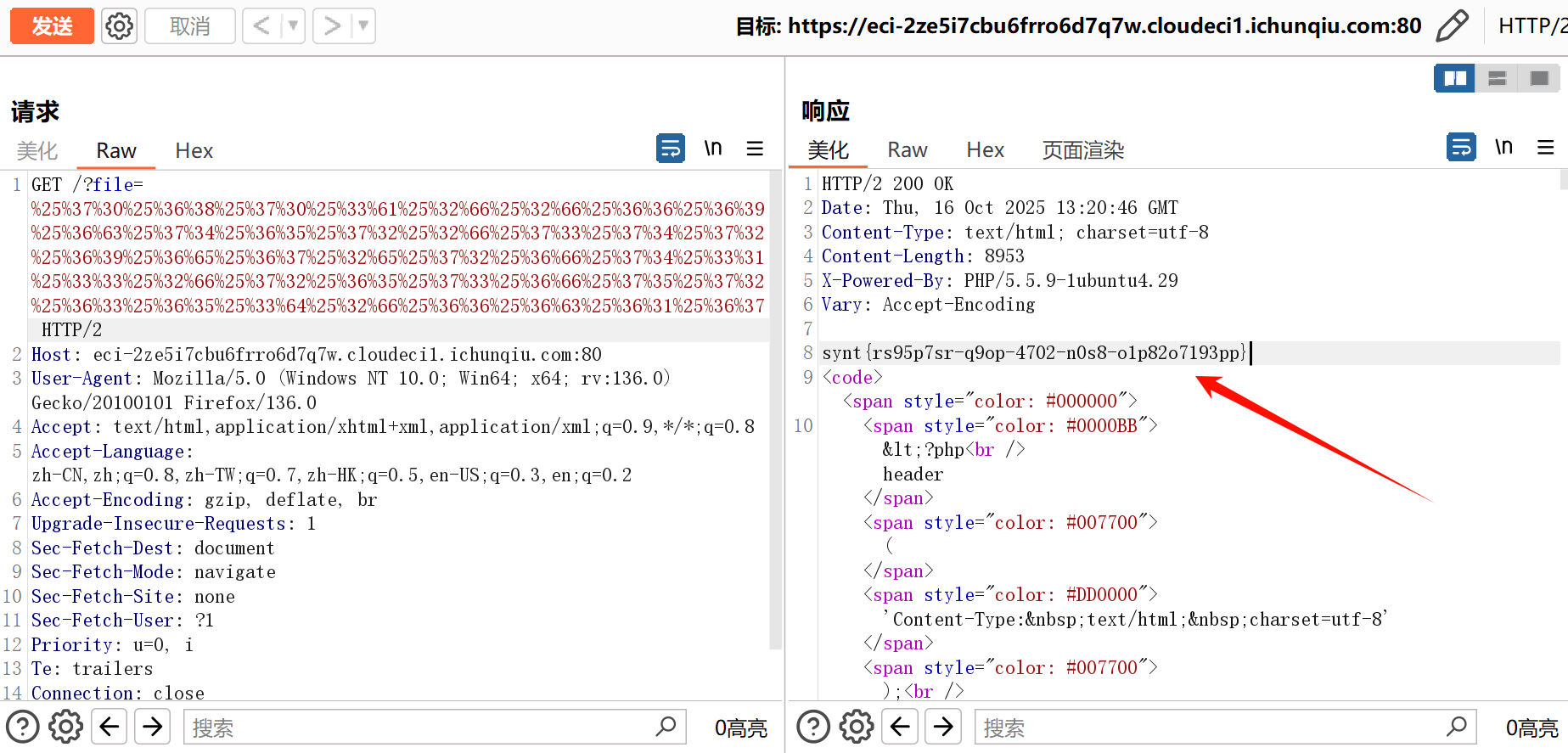Image resolution: width=1568 pixels, height=753 pixels.
Task: Go to next request in history
Action: (332, 26)
